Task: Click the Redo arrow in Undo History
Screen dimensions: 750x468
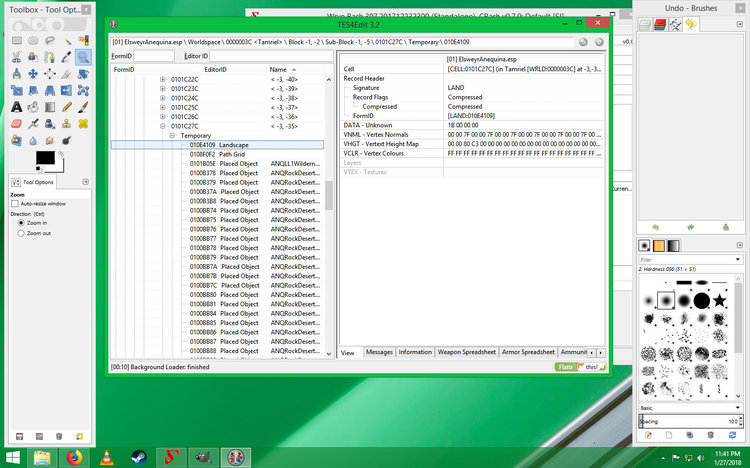Action: [691, 228]
